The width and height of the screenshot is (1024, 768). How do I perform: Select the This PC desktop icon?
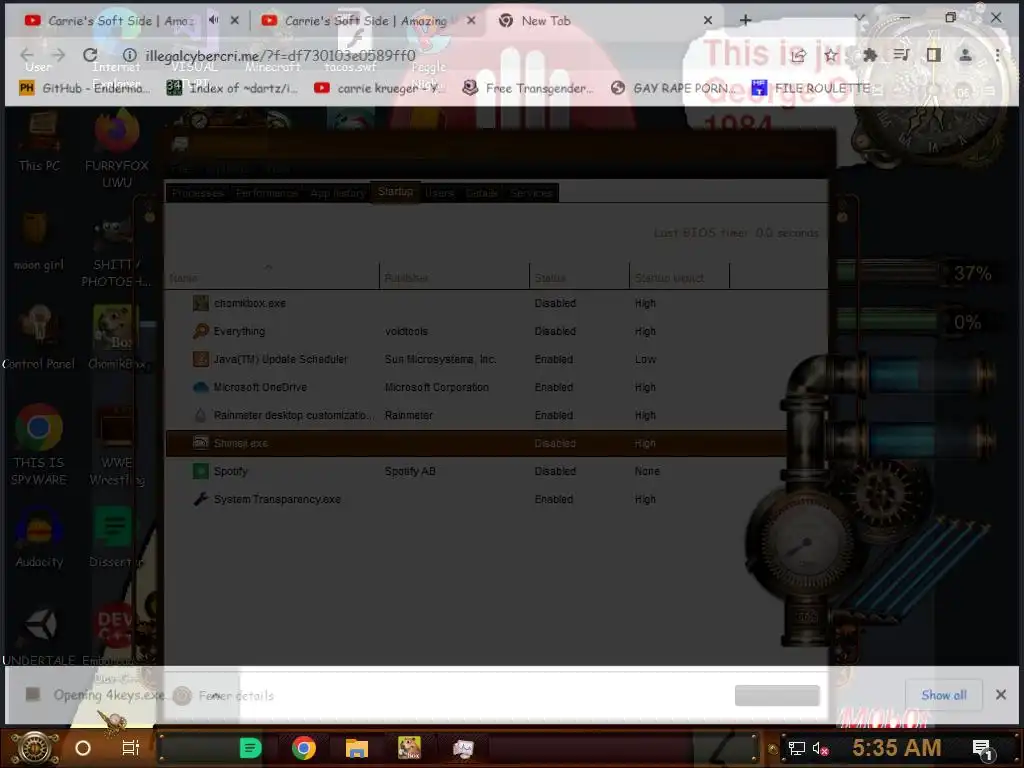pos(39,140)
